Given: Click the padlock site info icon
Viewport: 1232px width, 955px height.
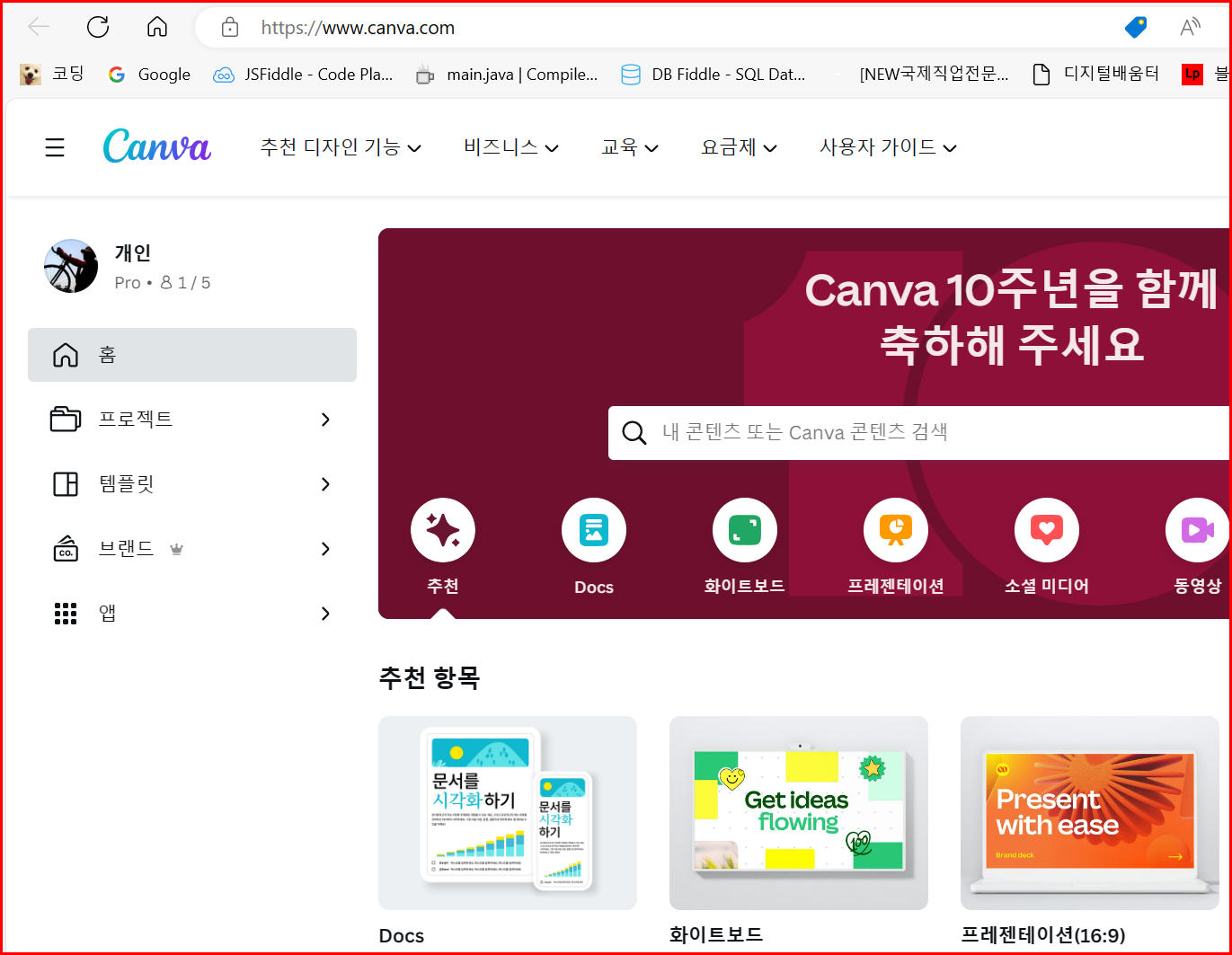Looking at the screenshot, I should [230, 28].
